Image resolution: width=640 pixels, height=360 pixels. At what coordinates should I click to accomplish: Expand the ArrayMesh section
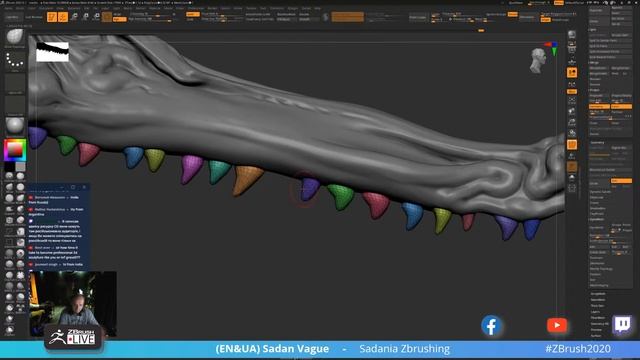[598, 294]
